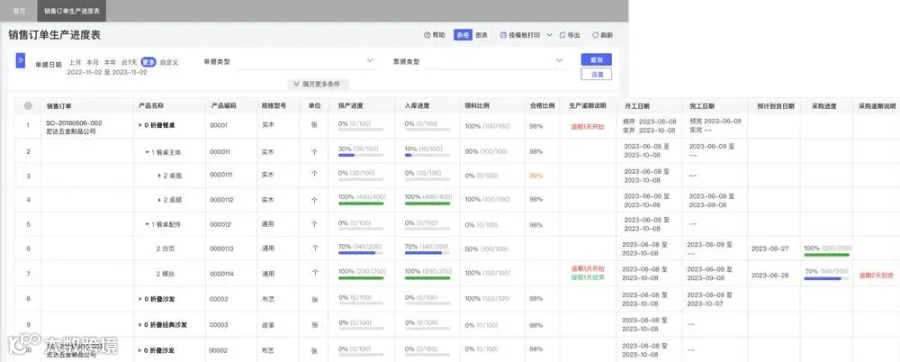Select the highlighted 更多 date option
The image size is (900, 362).
149,62
